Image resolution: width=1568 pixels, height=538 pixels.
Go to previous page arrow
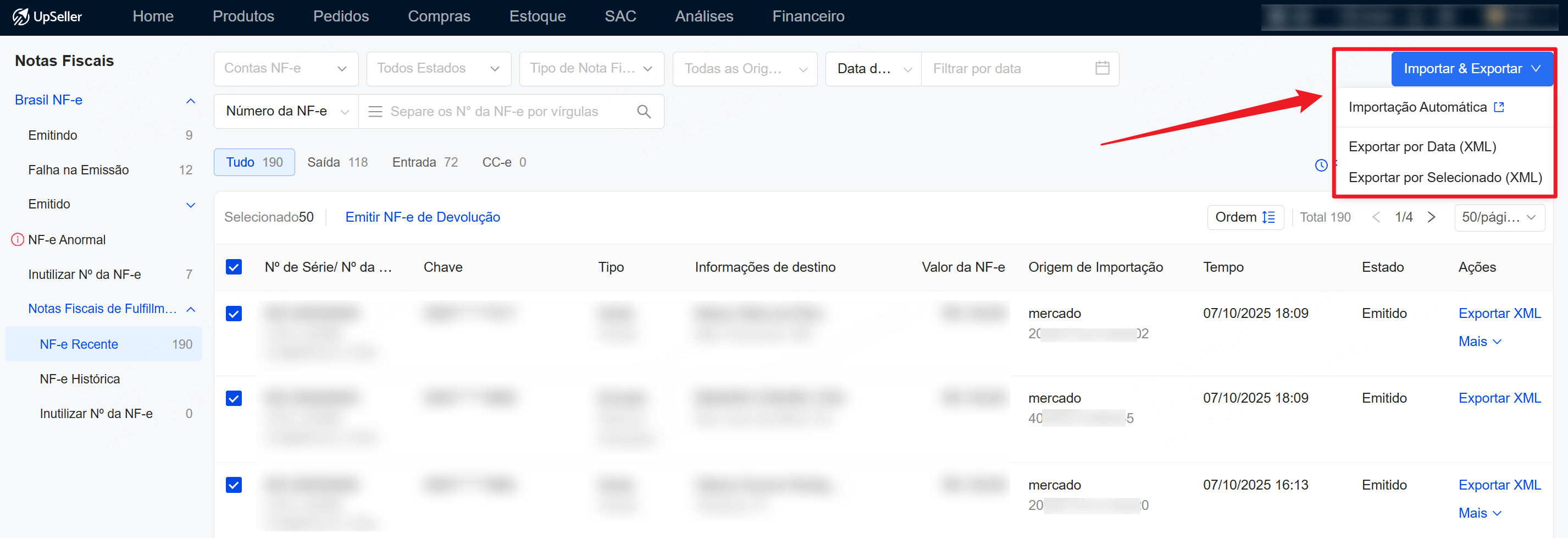pos(1376,217)
